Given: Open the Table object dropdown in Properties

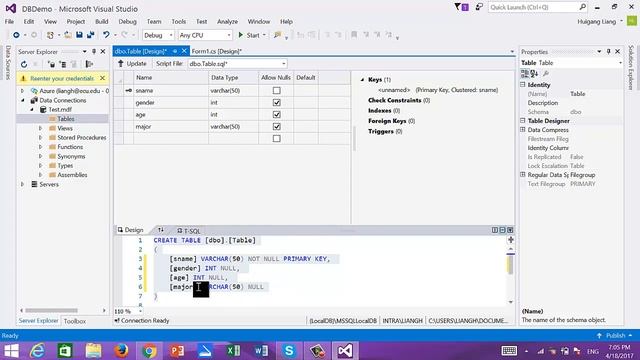Looking at the screenshot, I should tap(571, 63).
